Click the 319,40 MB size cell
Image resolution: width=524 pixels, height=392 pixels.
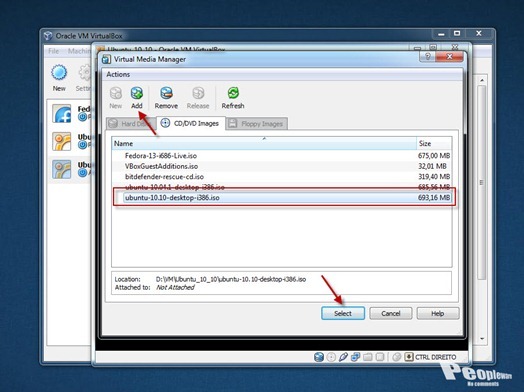(433, 176)
